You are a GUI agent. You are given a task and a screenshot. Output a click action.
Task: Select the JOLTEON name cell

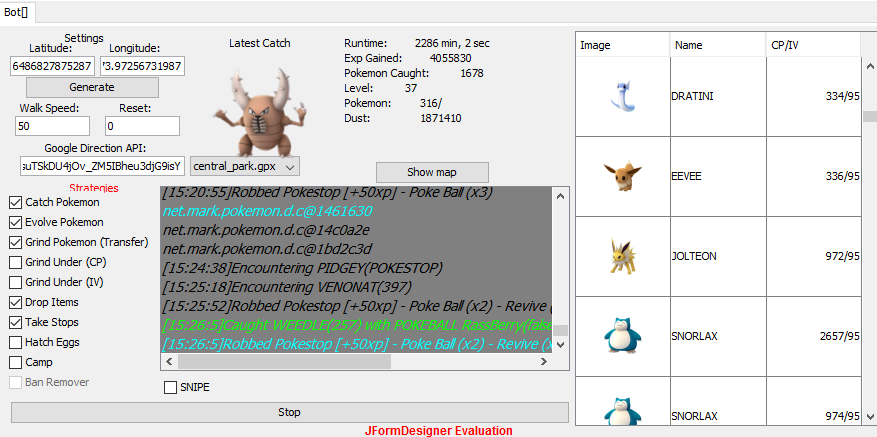(718, 256)
